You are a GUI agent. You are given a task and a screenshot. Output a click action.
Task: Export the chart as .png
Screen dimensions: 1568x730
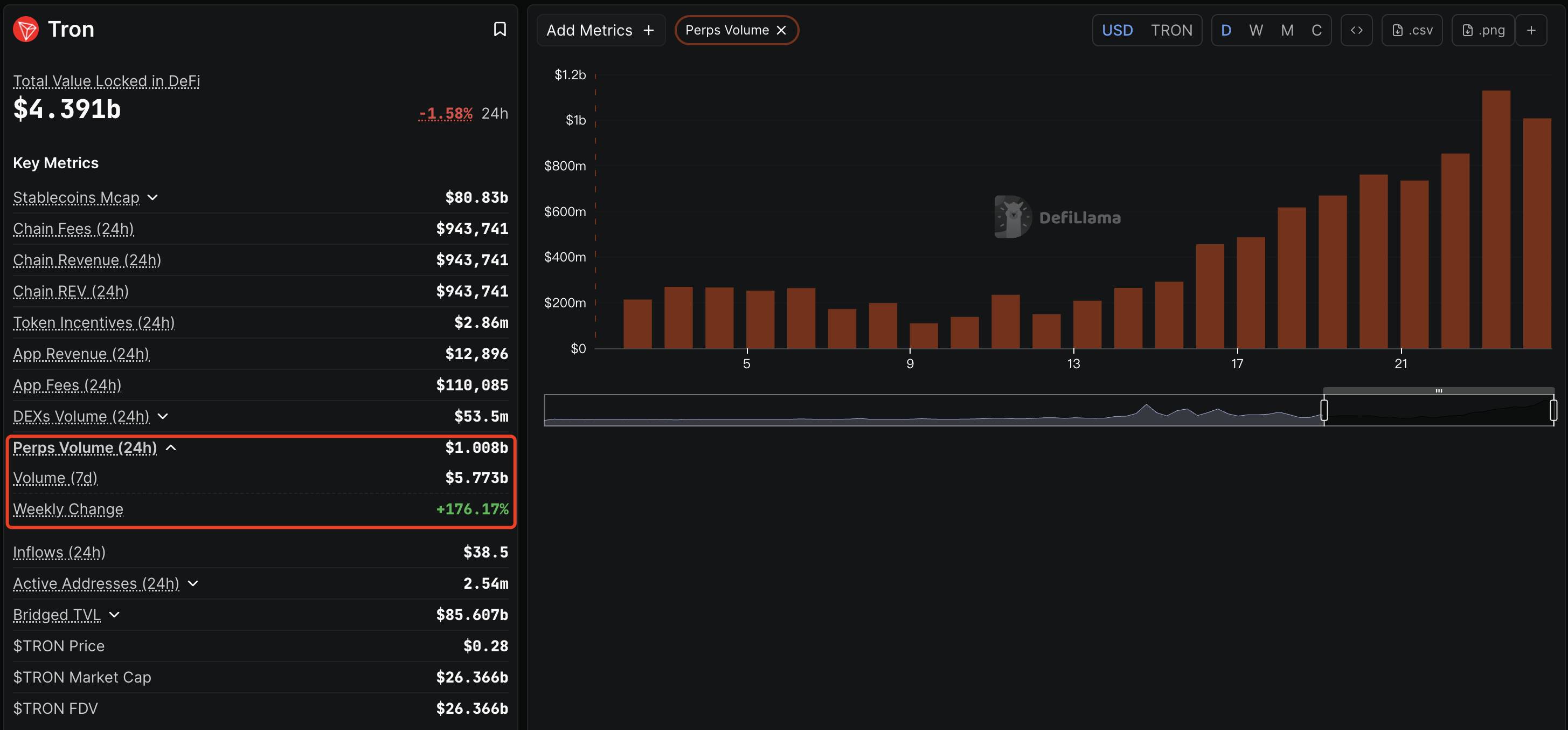click(1483, 30)
